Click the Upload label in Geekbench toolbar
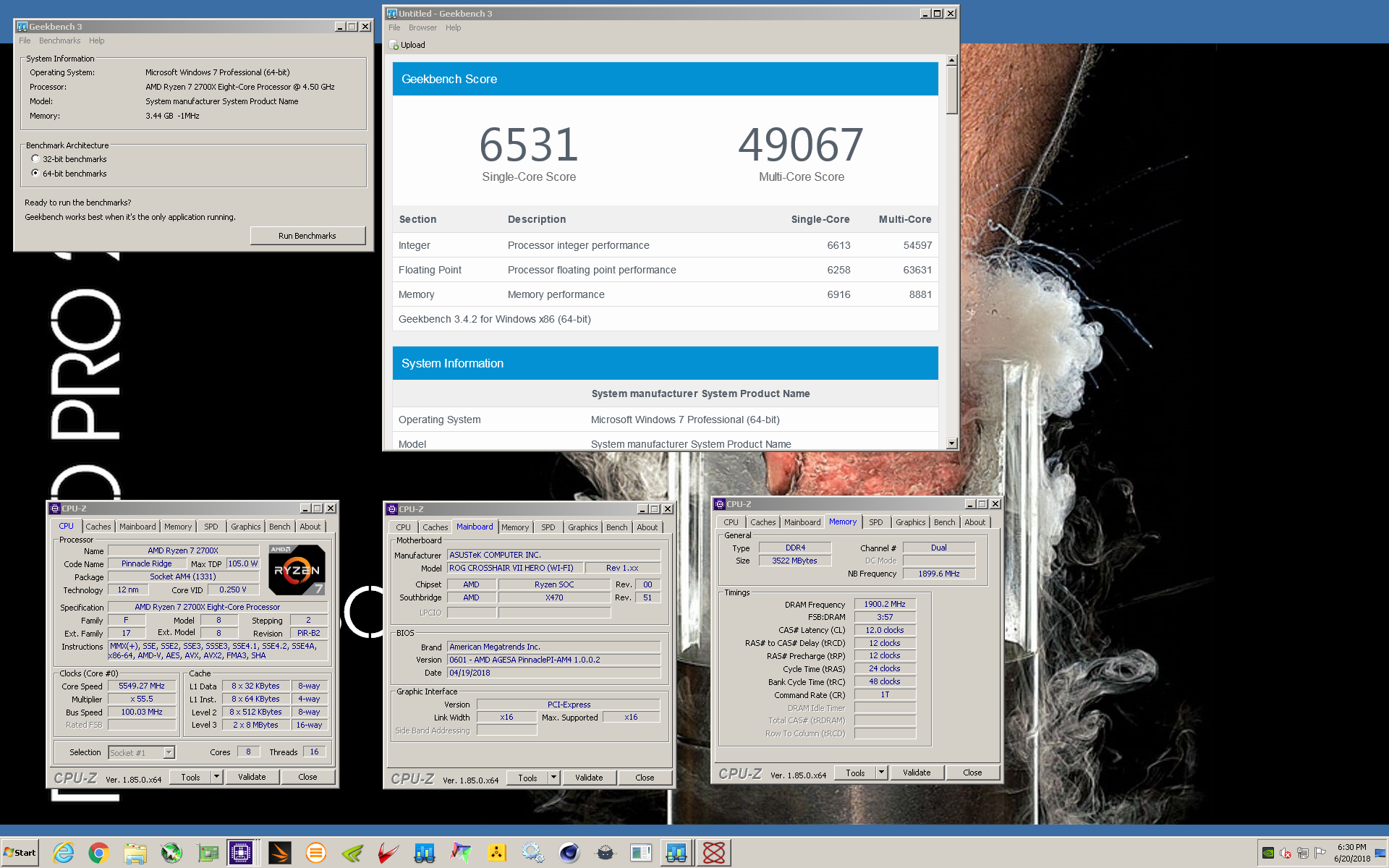Screen dimensions: 1389x868 tap(413, 45)
